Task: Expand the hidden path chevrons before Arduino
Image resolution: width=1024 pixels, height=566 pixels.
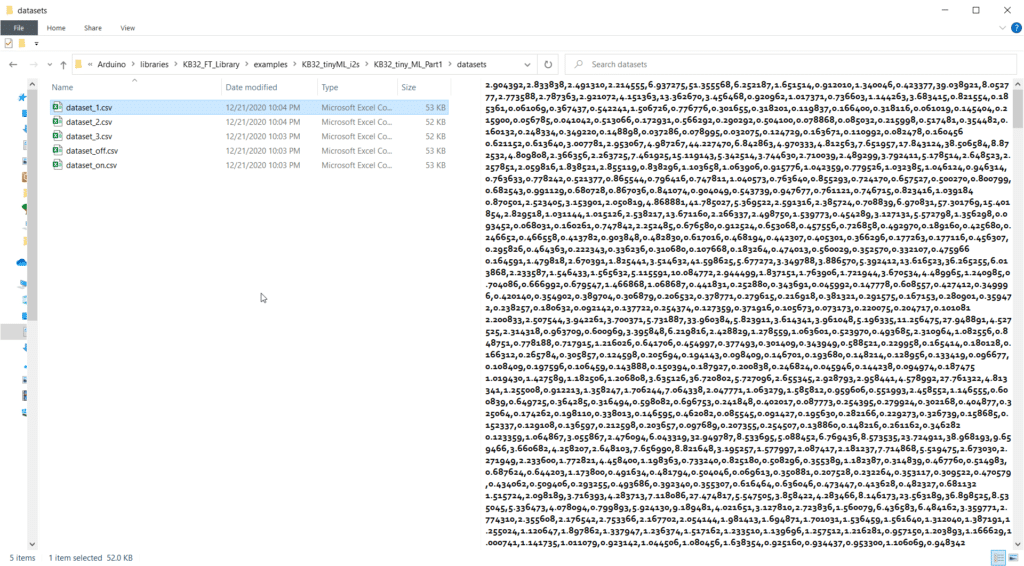Action: click(x=90, y=65)
